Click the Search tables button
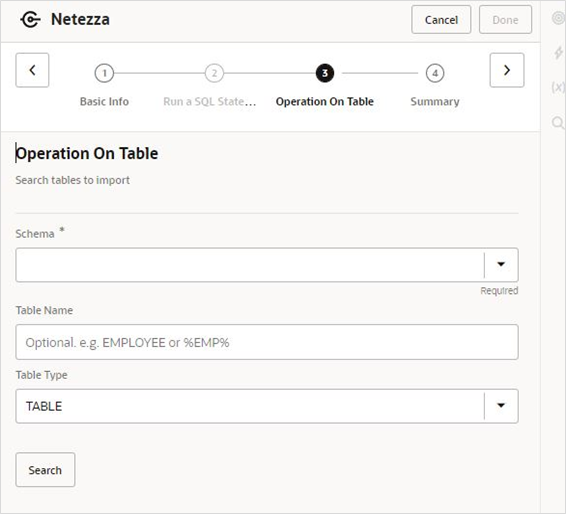Image resolution: width=566 pixels, height=514 pixels. click(x=45, y=470)
